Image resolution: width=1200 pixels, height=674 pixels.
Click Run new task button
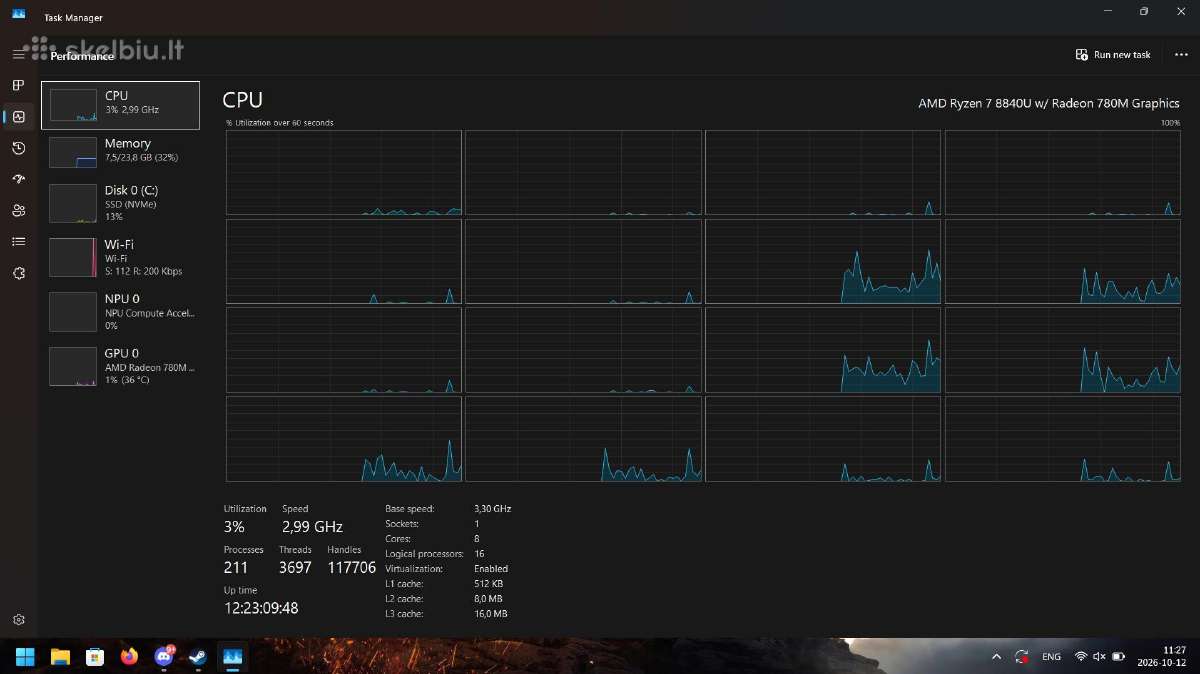pos(1113,55)
